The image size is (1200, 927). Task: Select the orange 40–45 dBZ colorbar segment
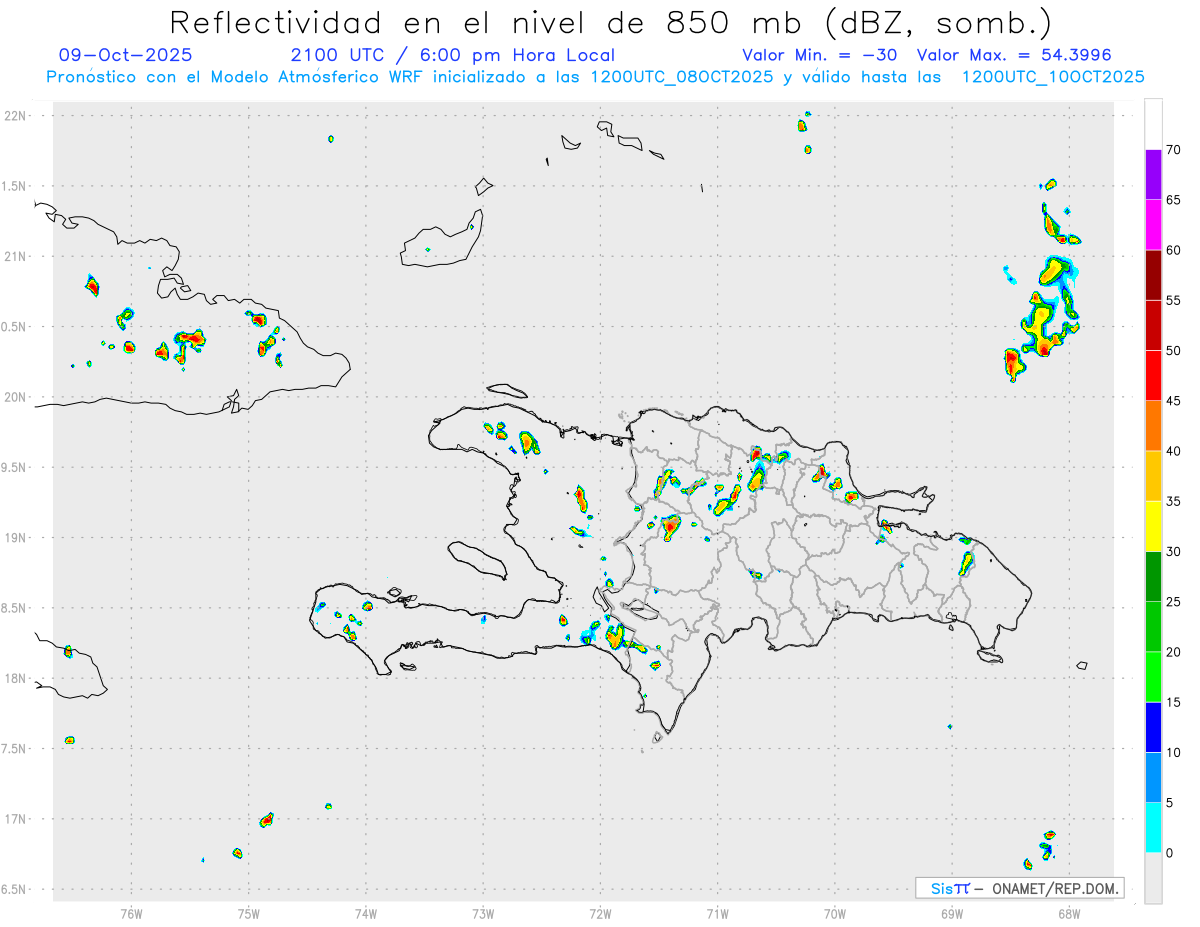1154,426
